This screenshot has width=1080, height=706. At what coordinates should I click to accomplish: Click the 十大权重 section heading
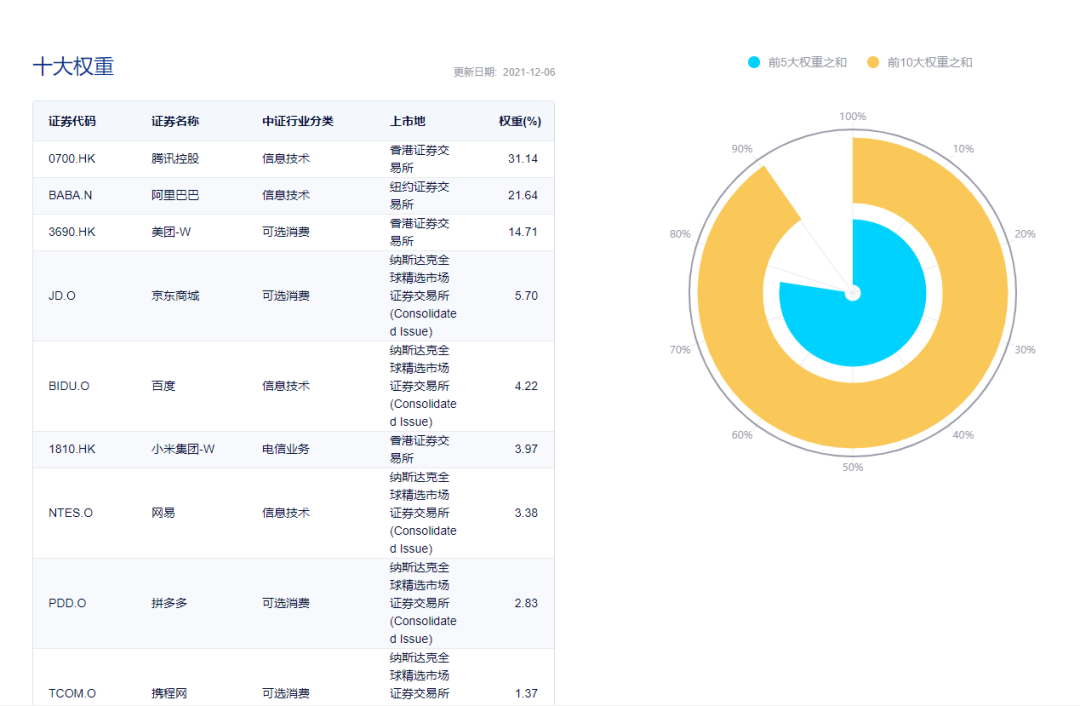click(x=74, y=67)
